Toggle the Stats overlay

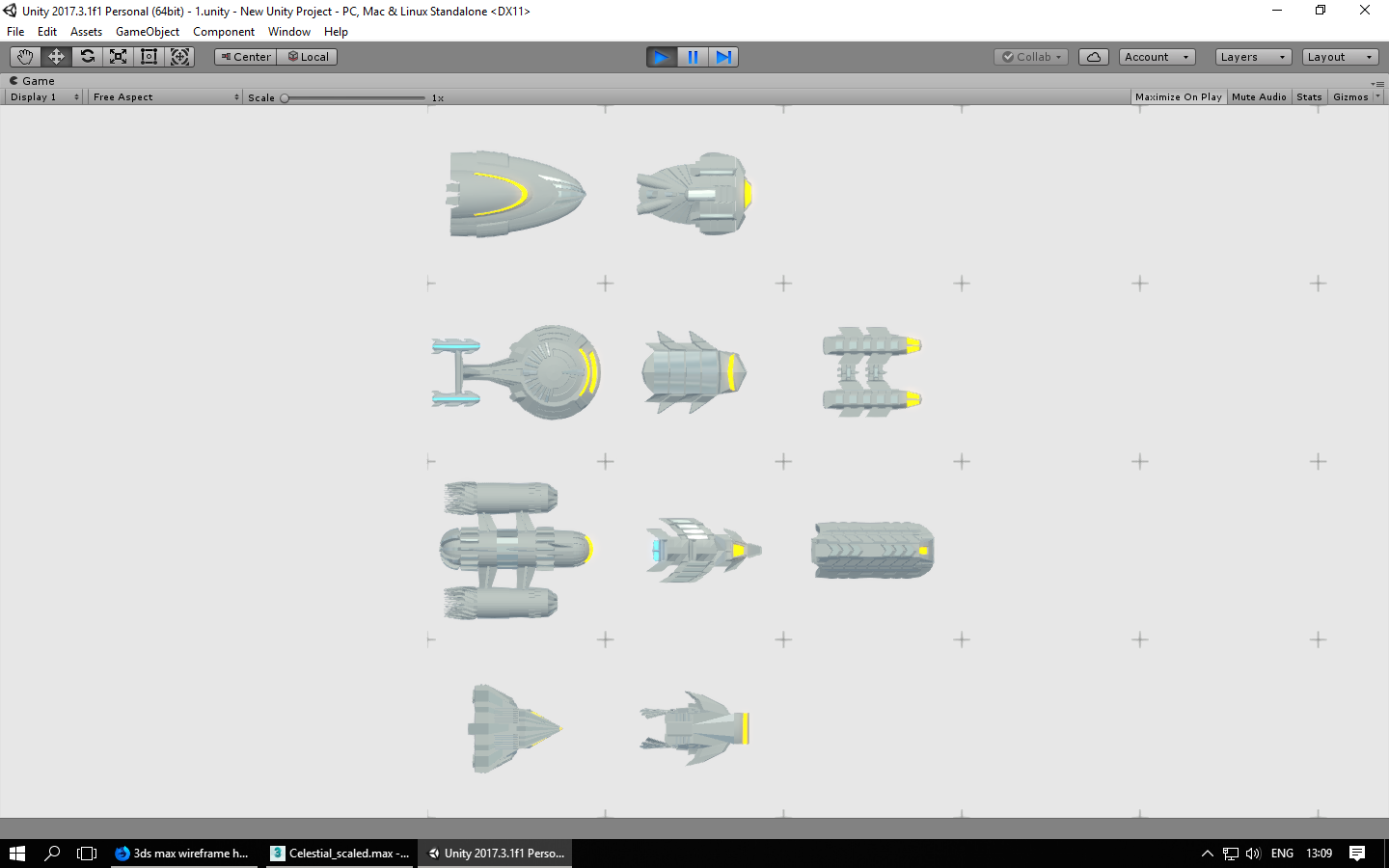tap(1309, 97)
